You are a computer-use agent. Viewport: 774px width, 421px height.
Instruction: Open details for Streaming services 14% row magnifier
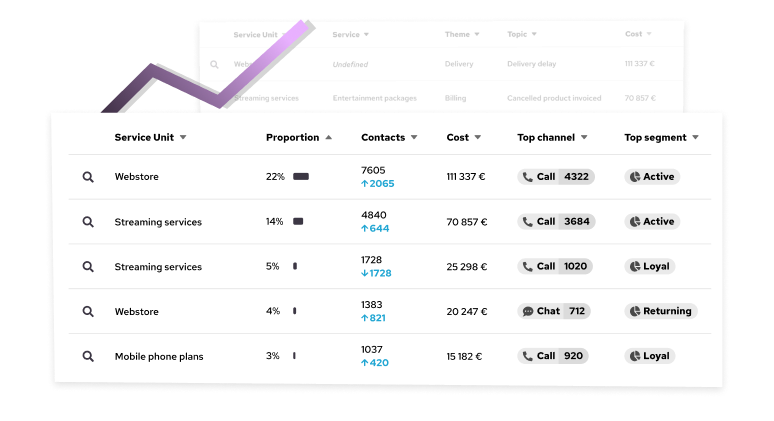tap(88, 222)
